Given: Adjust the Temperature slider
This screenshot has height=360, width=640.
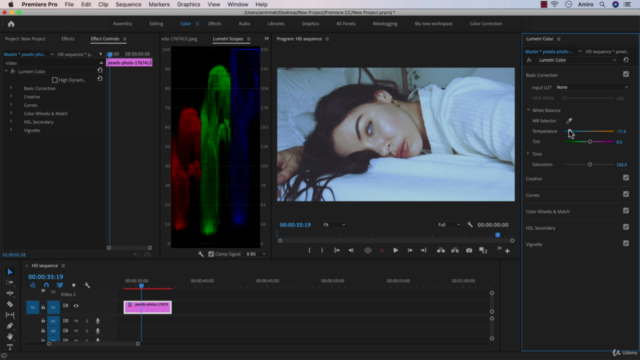Looking at the screenshot, I should click(x=589, y=131).
